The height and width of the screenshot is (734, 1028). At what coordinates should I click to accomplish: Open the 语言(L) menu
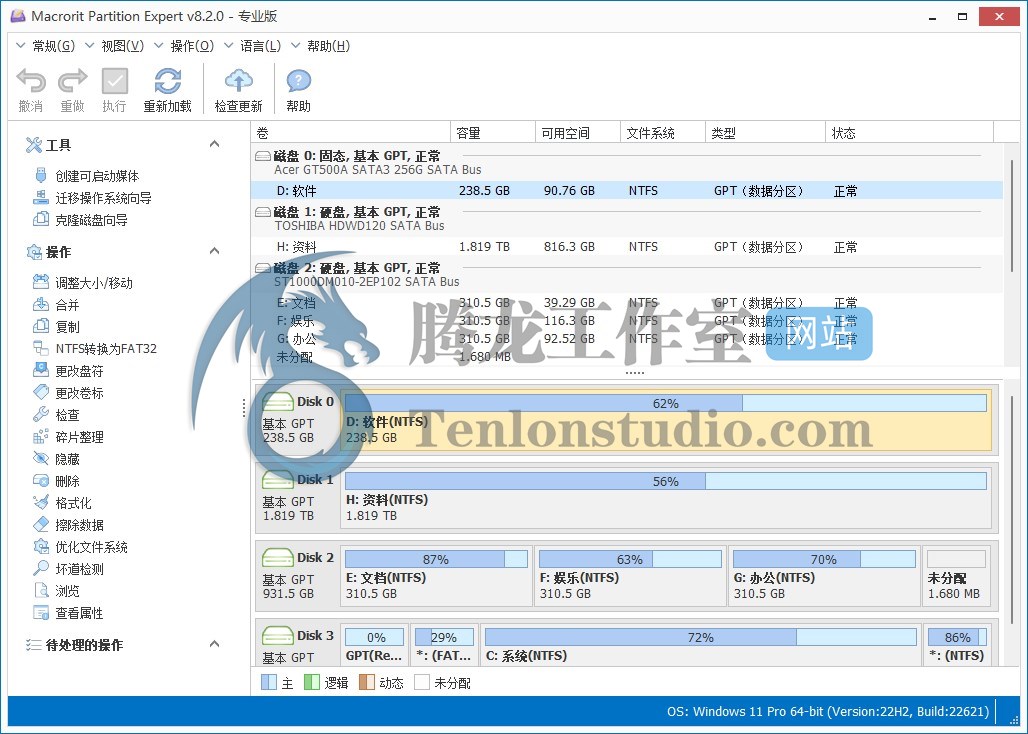[260, 46]
